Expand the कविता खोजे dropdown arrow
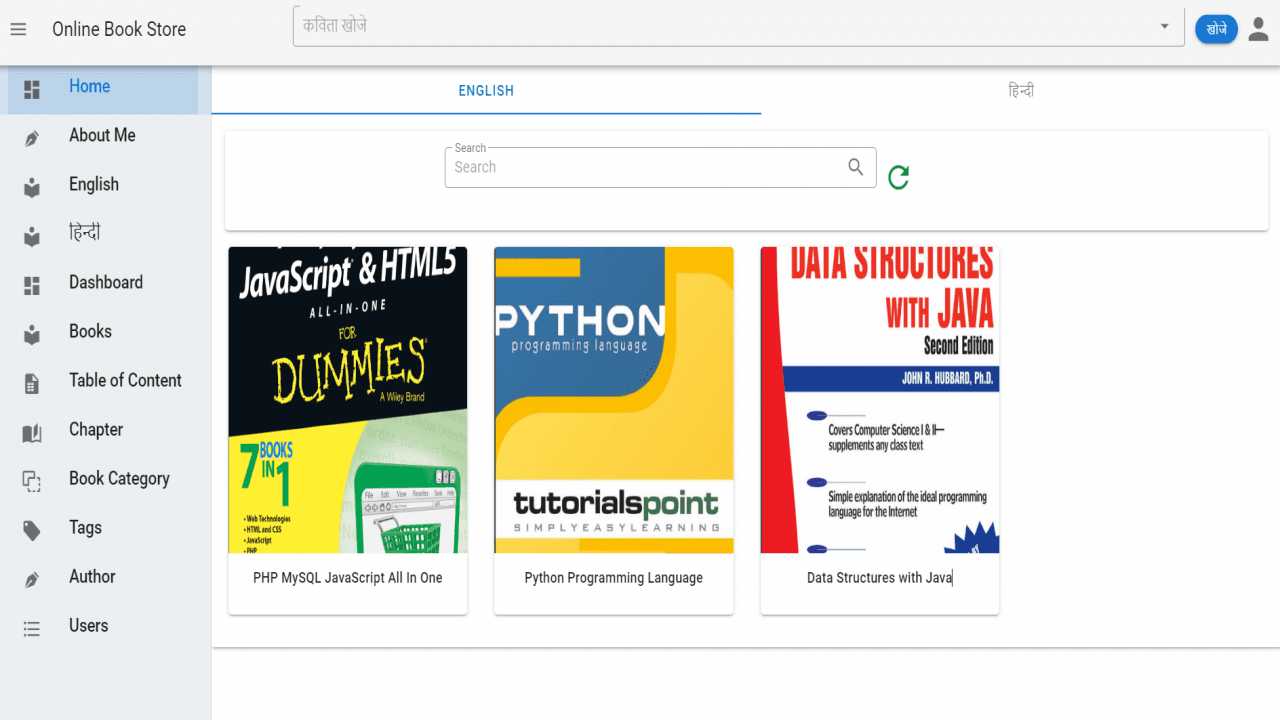The height and width of the screenshot is (720, 1280). point(1164,26)
